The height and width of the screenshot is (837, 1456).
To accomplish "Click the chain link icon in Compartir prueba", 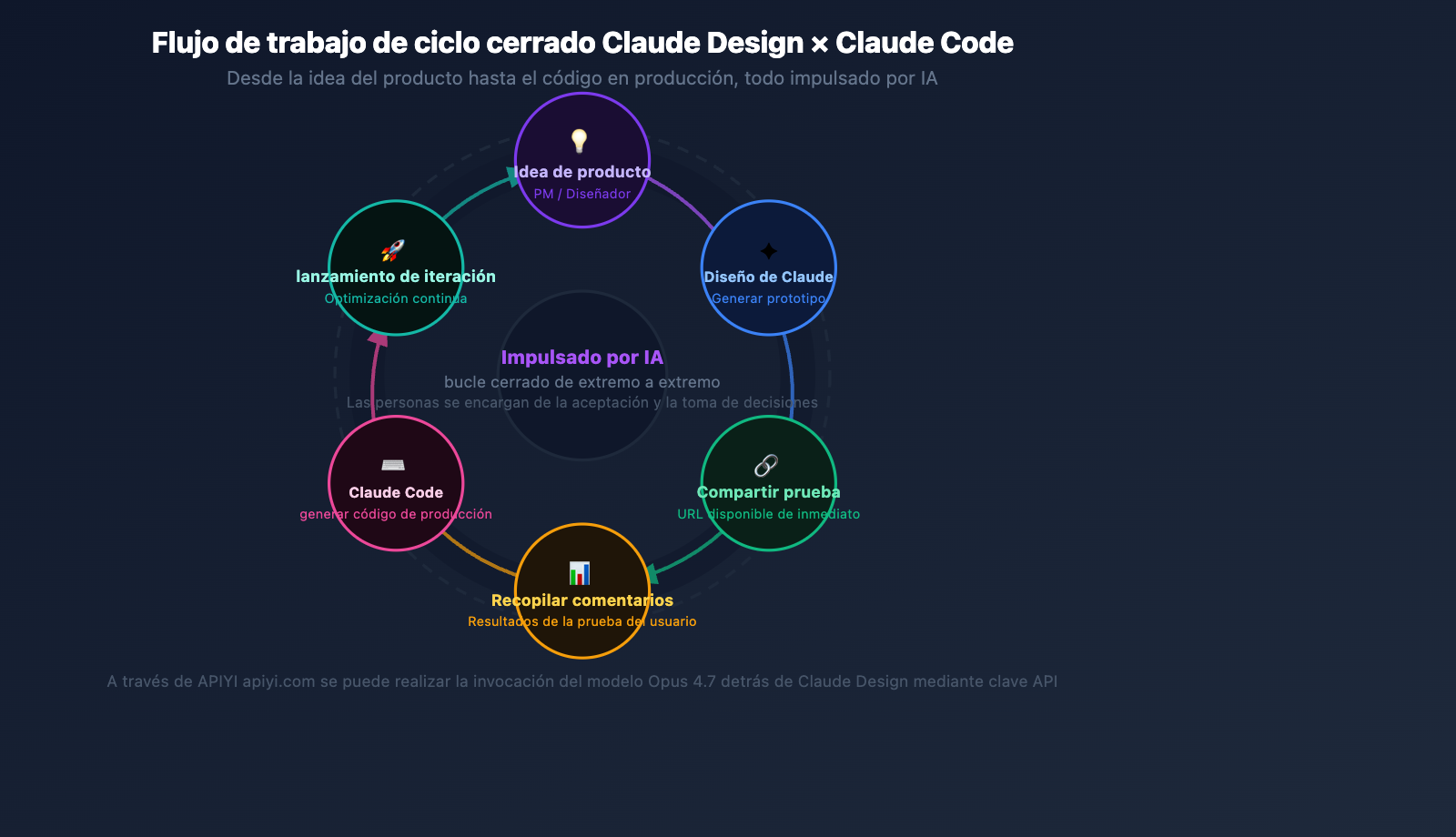I will coord(769,466).
